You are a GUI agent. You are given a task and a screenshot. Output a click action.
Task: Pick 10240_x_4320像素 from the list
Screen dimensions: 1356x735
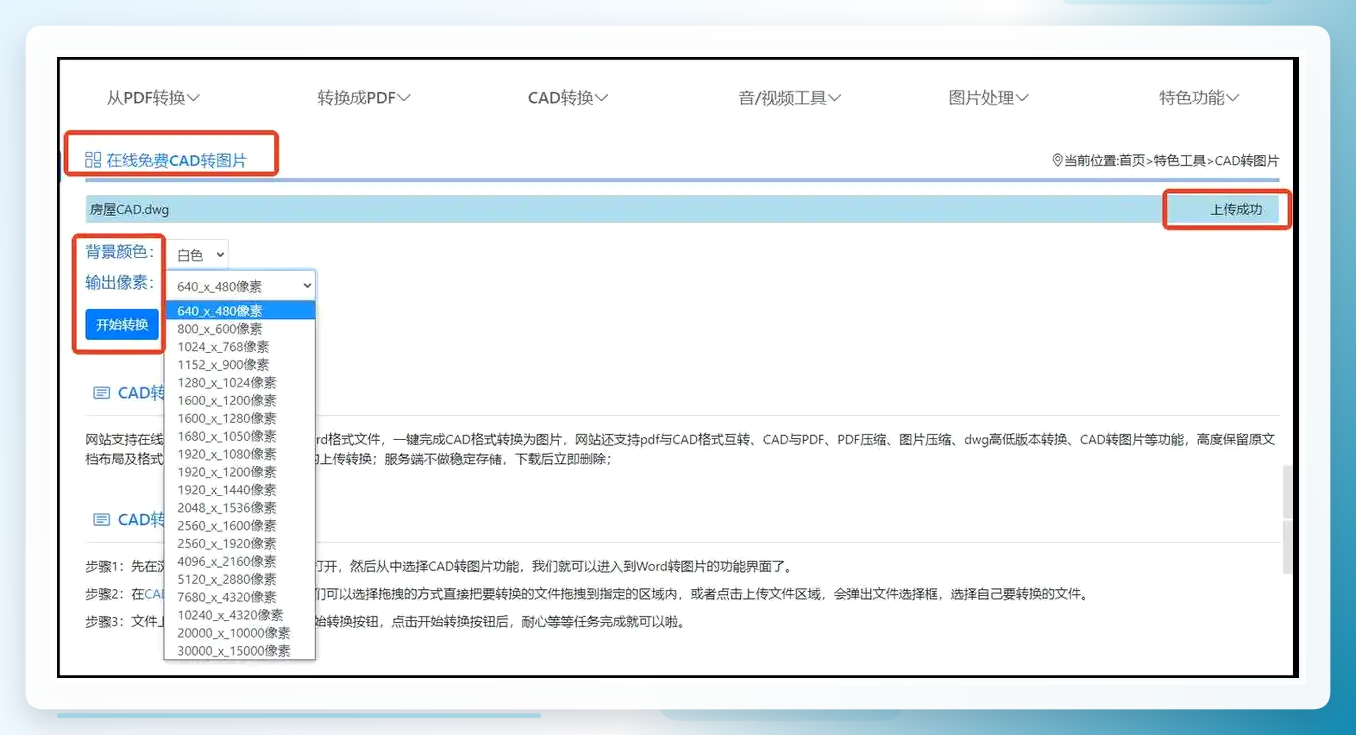(x=240, y=615)
